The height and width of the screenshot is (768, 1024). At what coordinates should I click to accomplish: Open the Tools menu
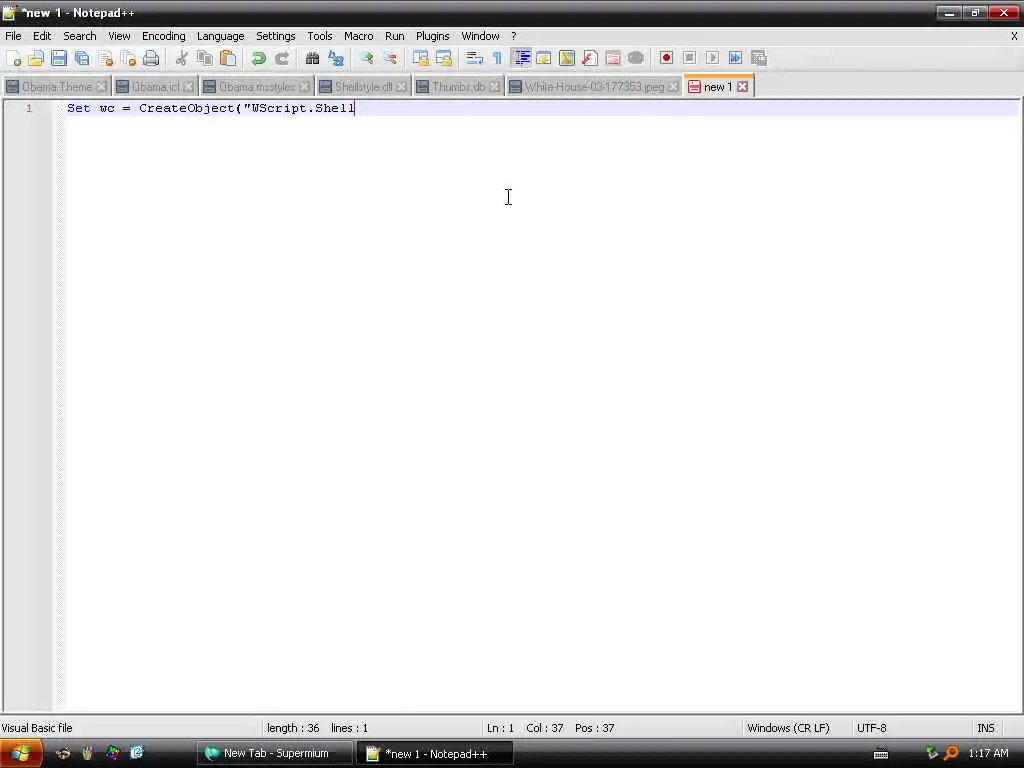(x=320, y=36)
